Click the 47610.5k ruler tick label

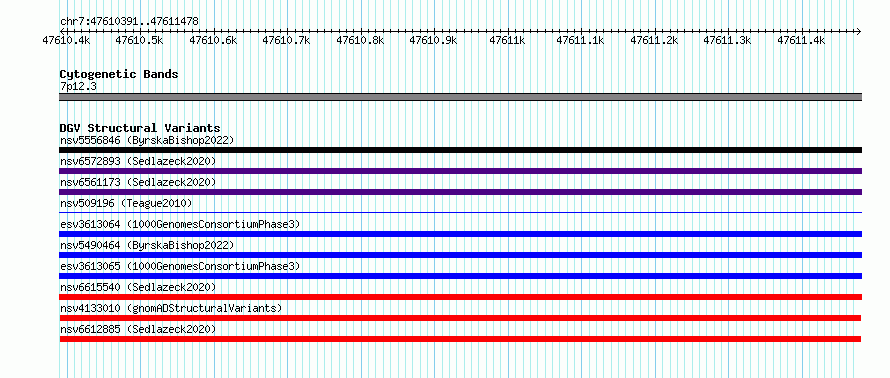[140, 40]
